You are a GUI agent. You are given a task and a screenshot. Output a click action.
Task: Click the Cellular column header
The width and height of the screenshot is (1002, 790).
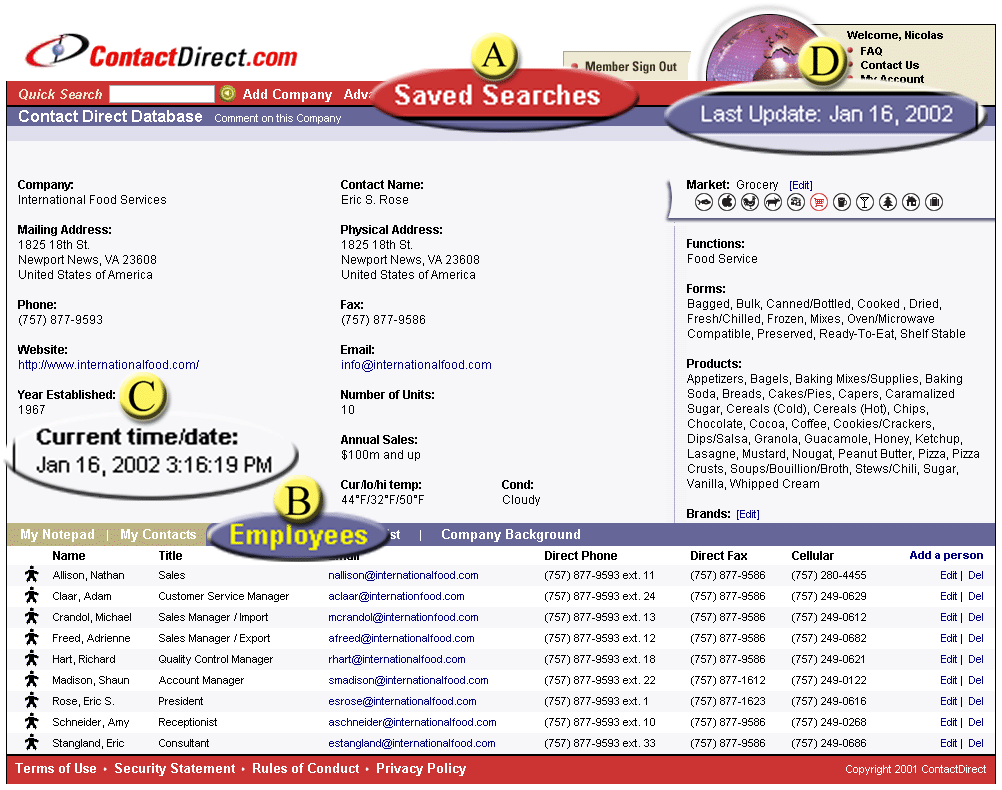click(x=812, y=556)
